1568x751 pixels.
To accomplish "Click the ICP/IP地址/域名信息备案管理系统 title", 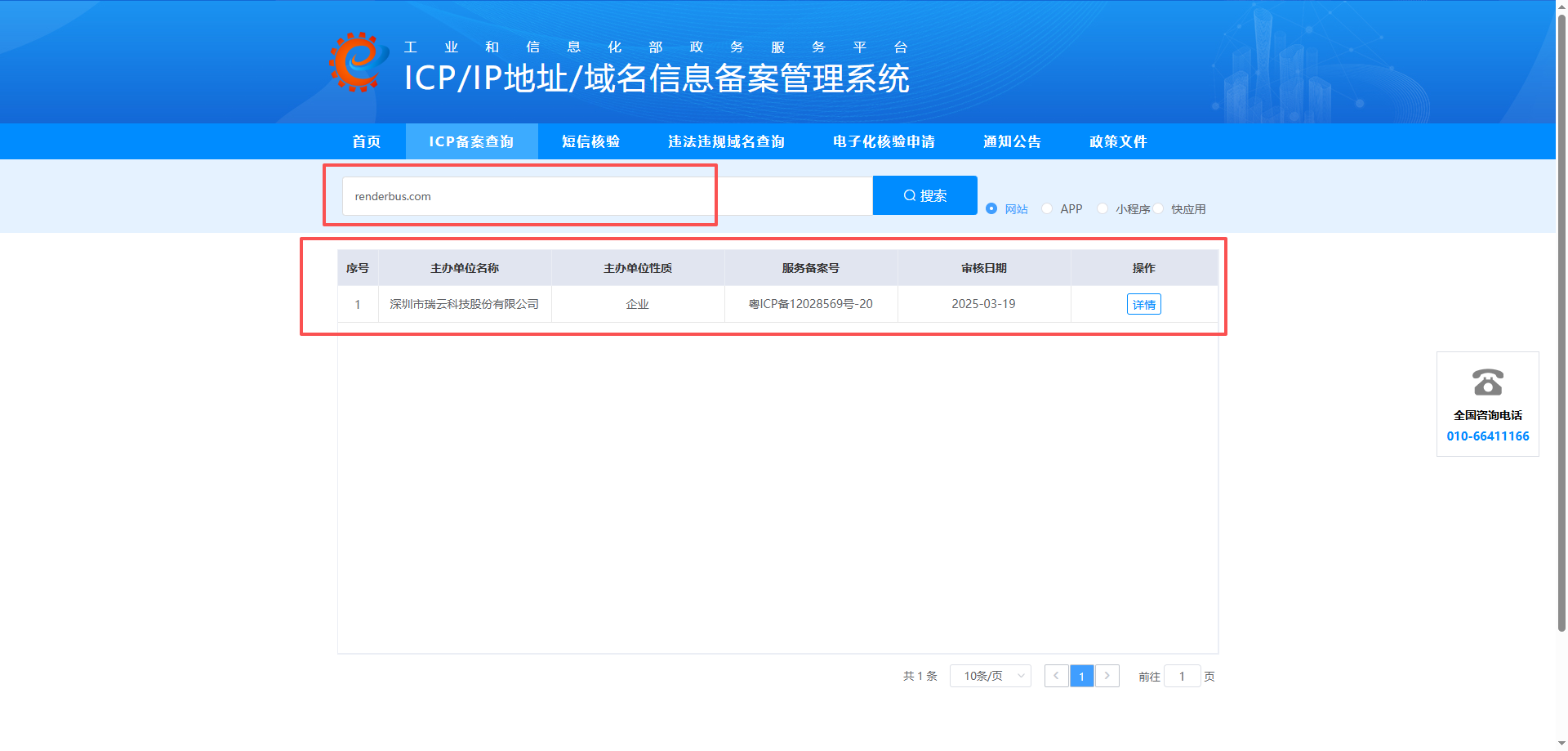I will coord(657,78).
